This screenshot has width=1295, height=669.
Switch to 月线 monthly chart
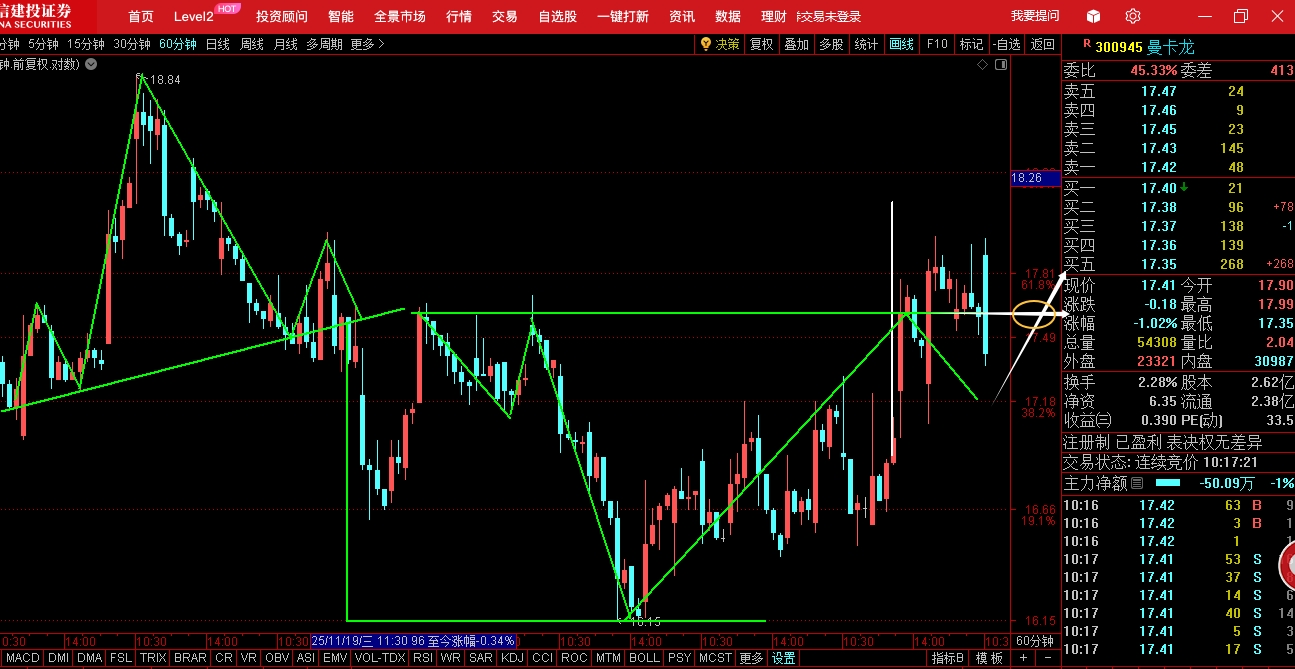point(286,44)
